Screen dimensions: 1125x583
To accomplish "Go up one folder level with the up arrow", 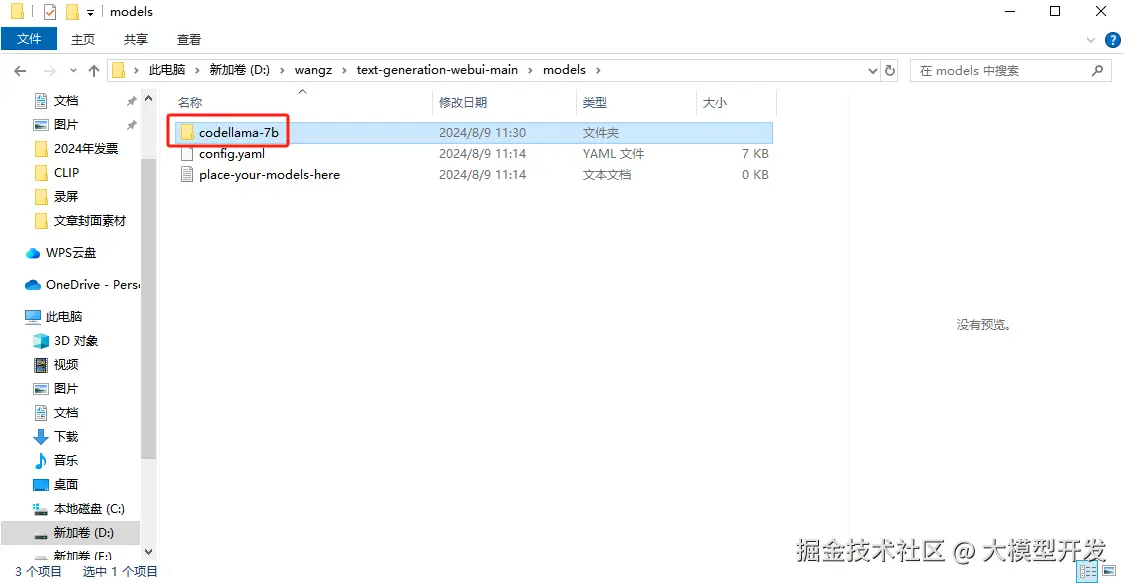I will [x=93, y=70].
